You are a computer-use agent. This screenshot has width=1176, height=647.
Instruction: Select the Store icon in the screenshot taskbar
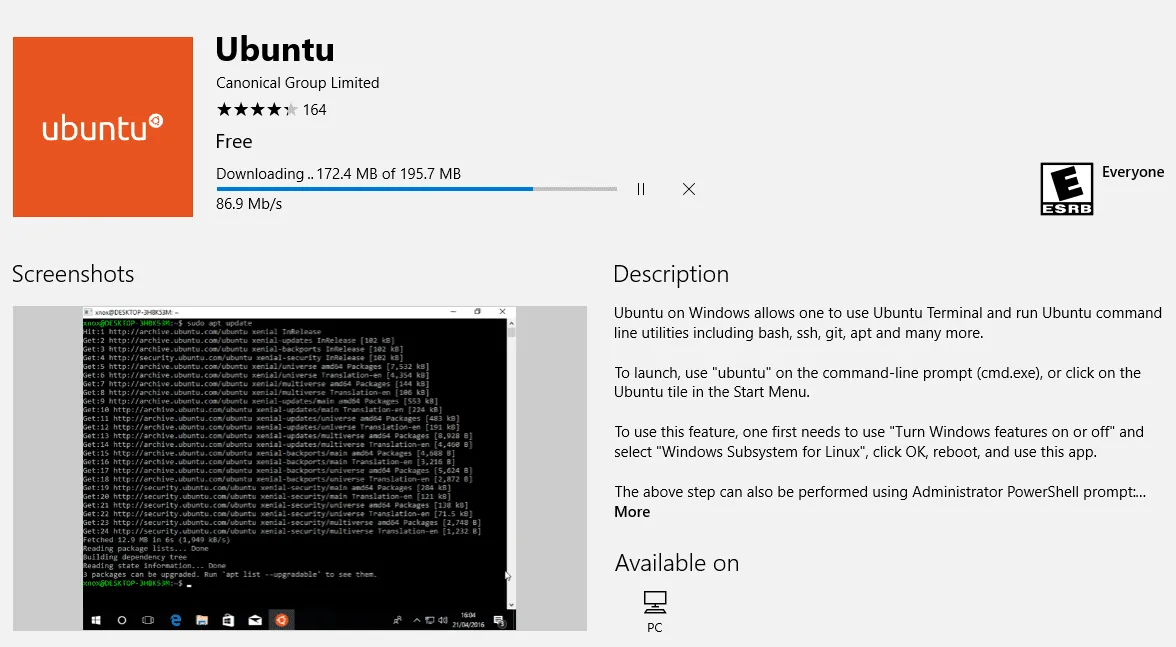[228, 620]
